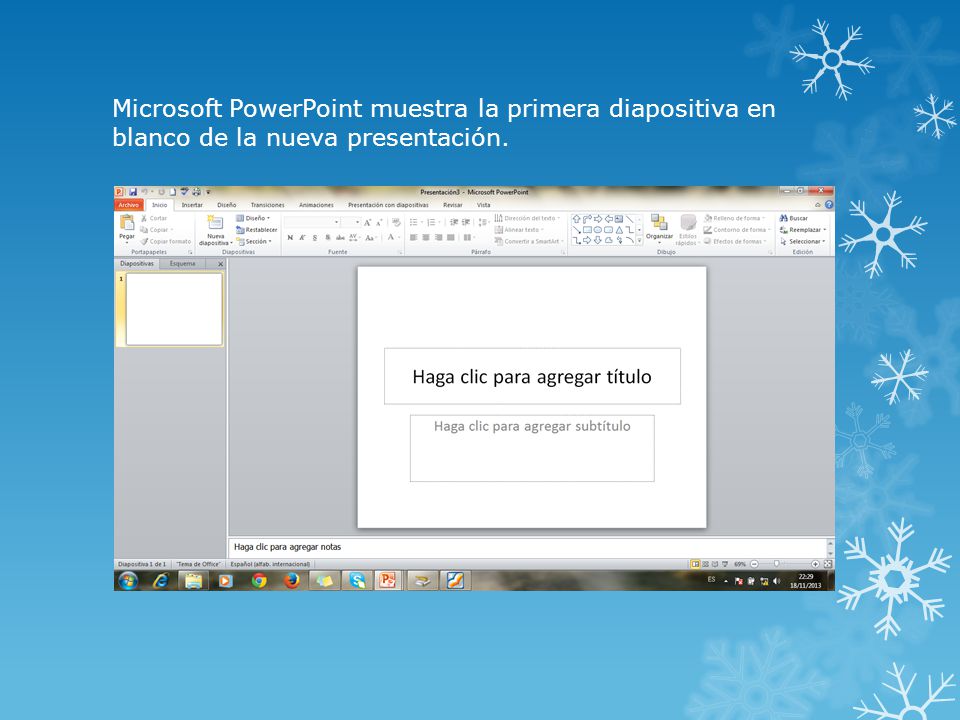960x720 pixels.
Task: Click the clear formatting icon
Action: (396, 222)
